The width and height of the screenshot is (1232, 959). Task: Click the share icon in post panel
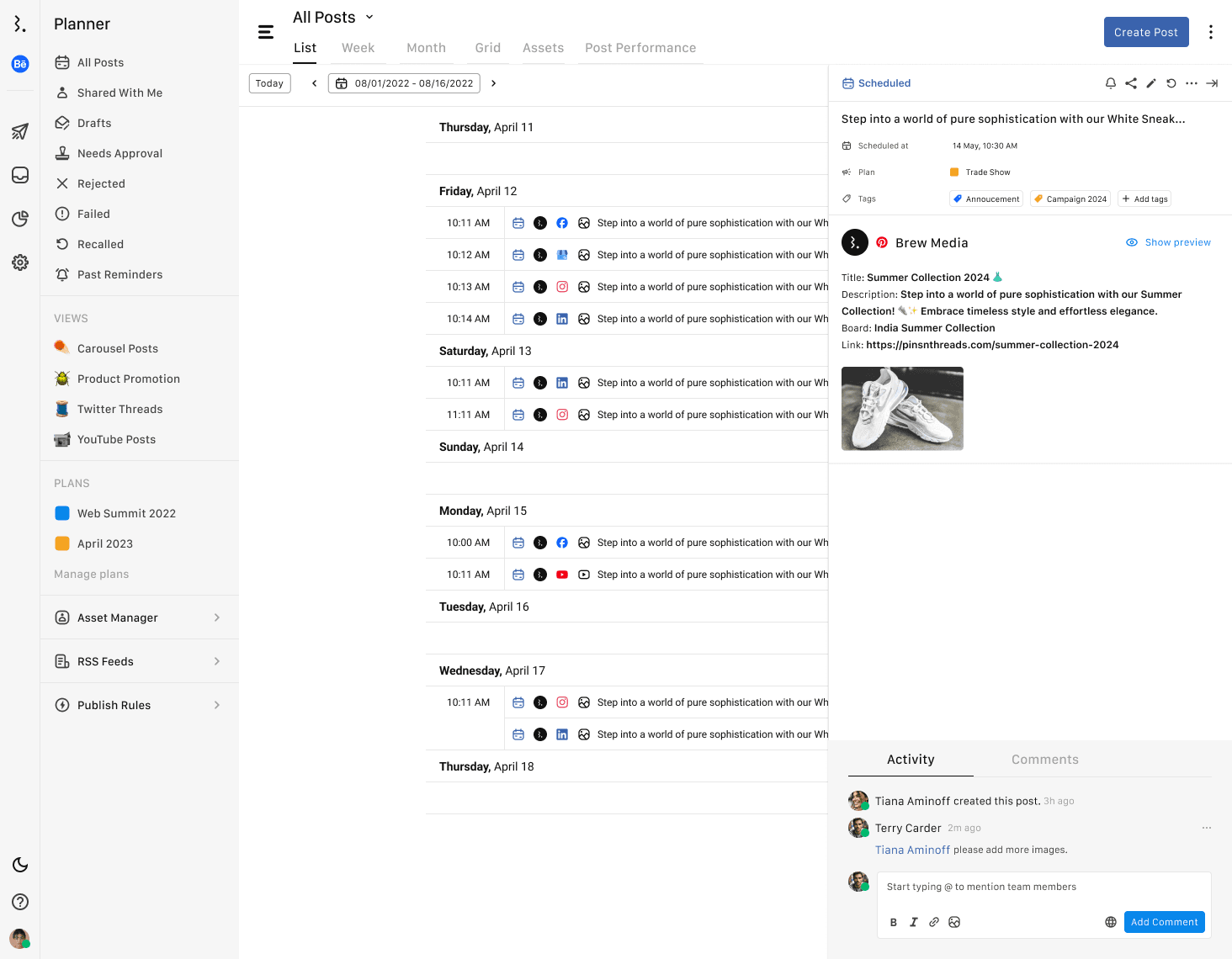[x=1131, y=83]
